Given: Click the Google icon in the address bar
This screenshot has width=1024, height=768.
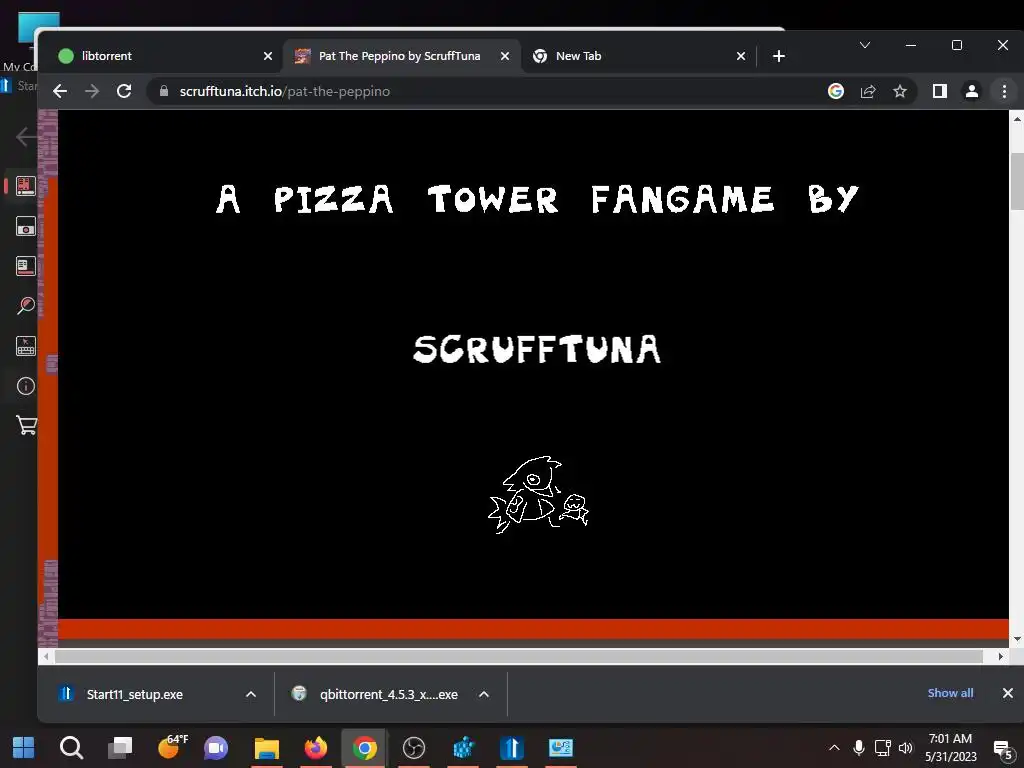Looking at the screenshot, I should pos(836,91).
